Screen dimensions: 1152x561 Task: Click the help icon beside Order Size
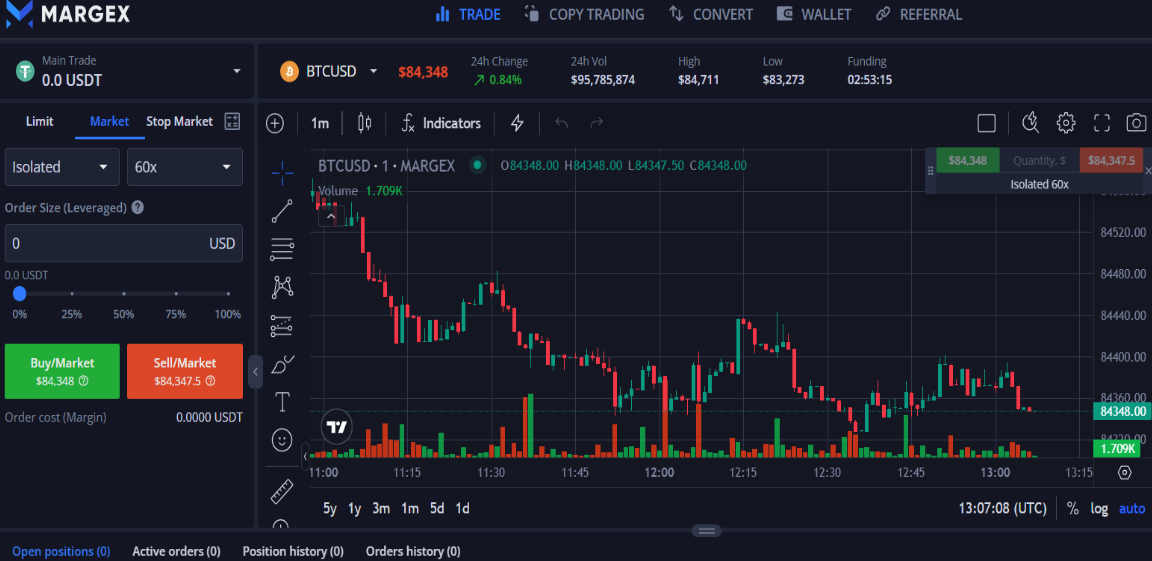pyautogui.click(x=137, y=208)
